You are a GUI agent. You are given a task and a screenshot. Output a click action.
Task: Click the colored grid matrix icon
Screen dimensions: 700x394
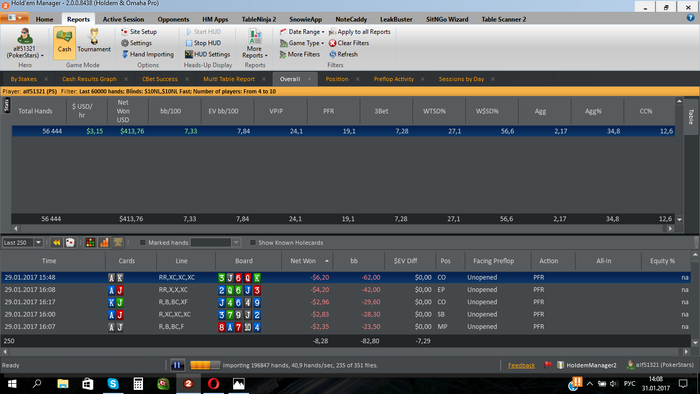pyautogui.click(x=90, y=242)
